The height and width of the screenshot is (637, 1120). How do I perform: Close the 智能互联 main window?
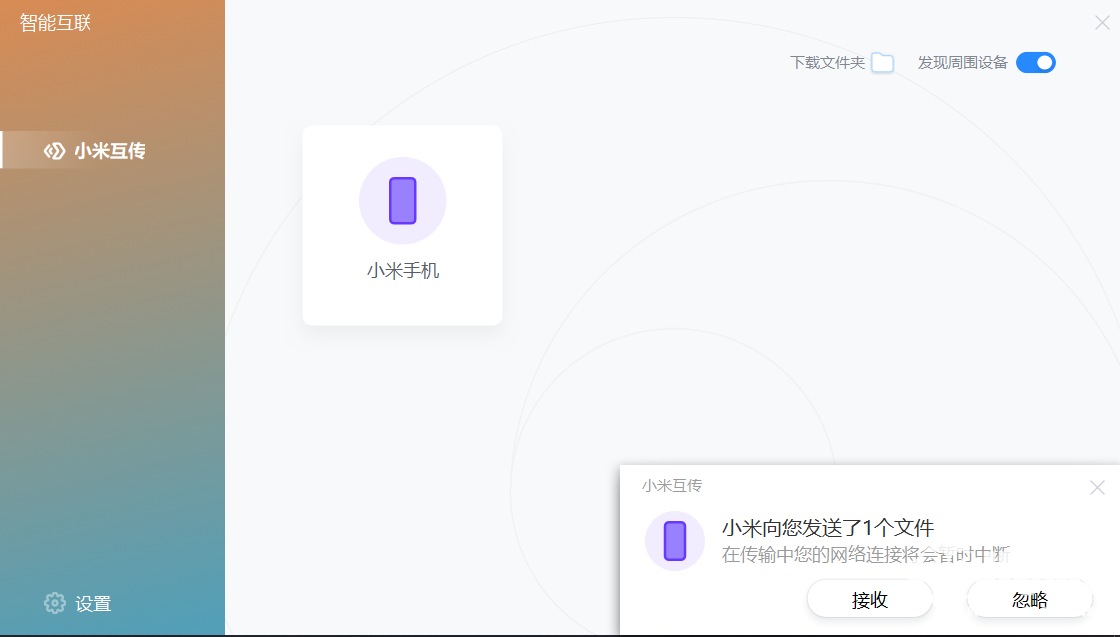coord(1102,23)
